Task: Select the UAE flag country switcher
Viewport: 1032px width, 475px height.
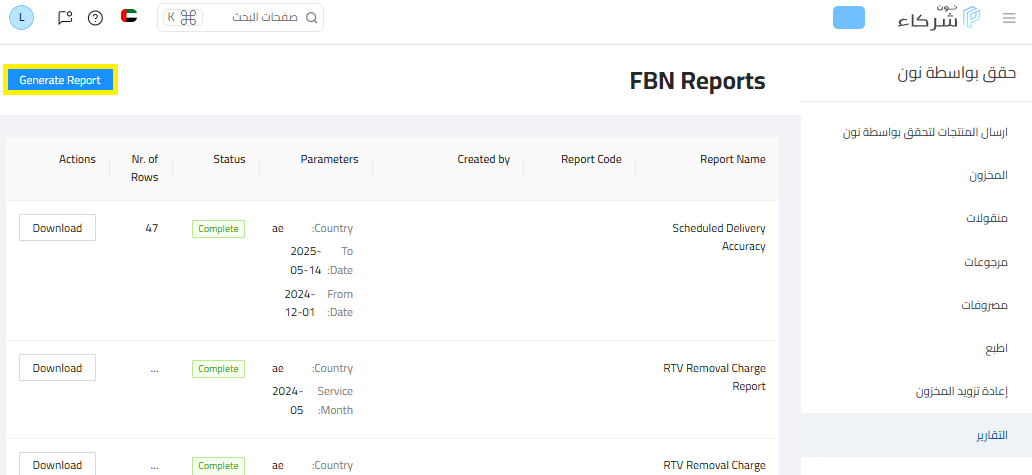Action: (129, 16)
